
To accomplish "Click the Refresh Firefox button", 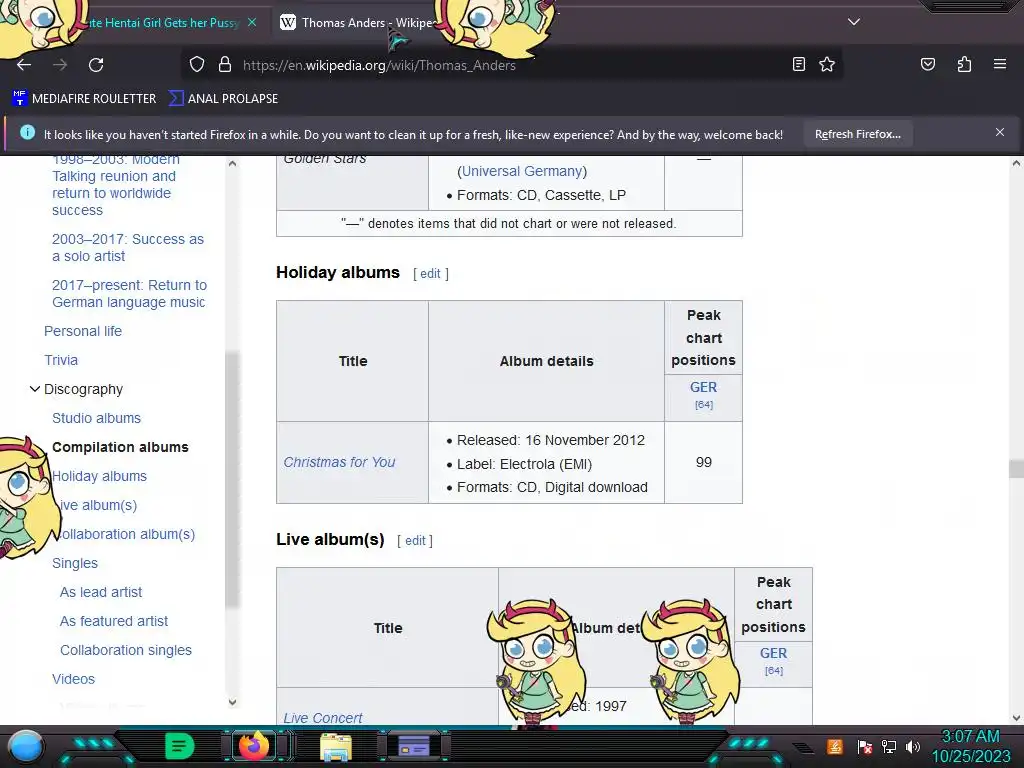I will pyautogui.click(x=857, y=134).
